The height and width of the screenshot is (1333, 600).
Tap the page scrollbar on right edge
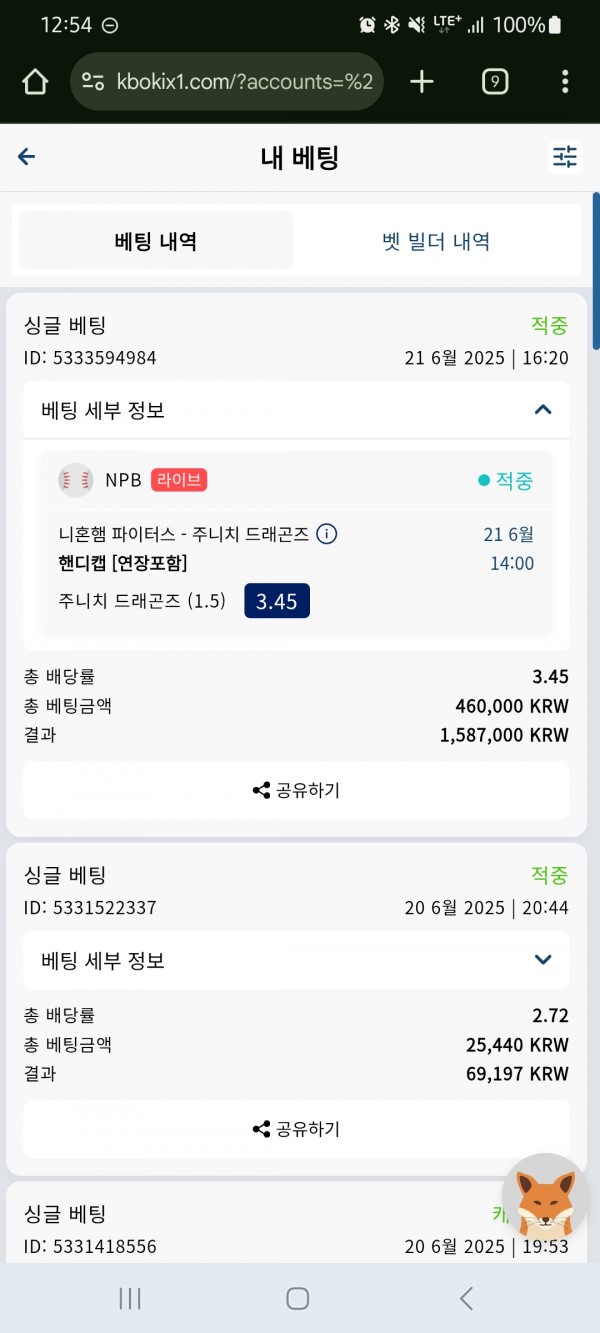pyautogui.click(x=596, y=270)
